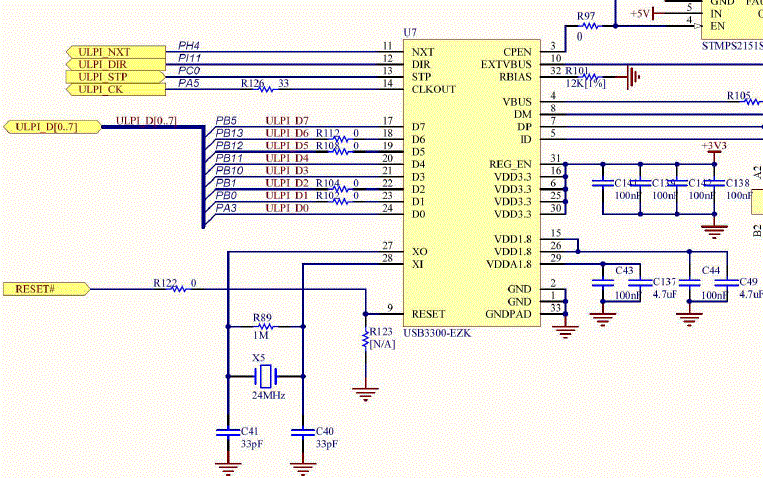Click the PC0 net label

(189, 71)
